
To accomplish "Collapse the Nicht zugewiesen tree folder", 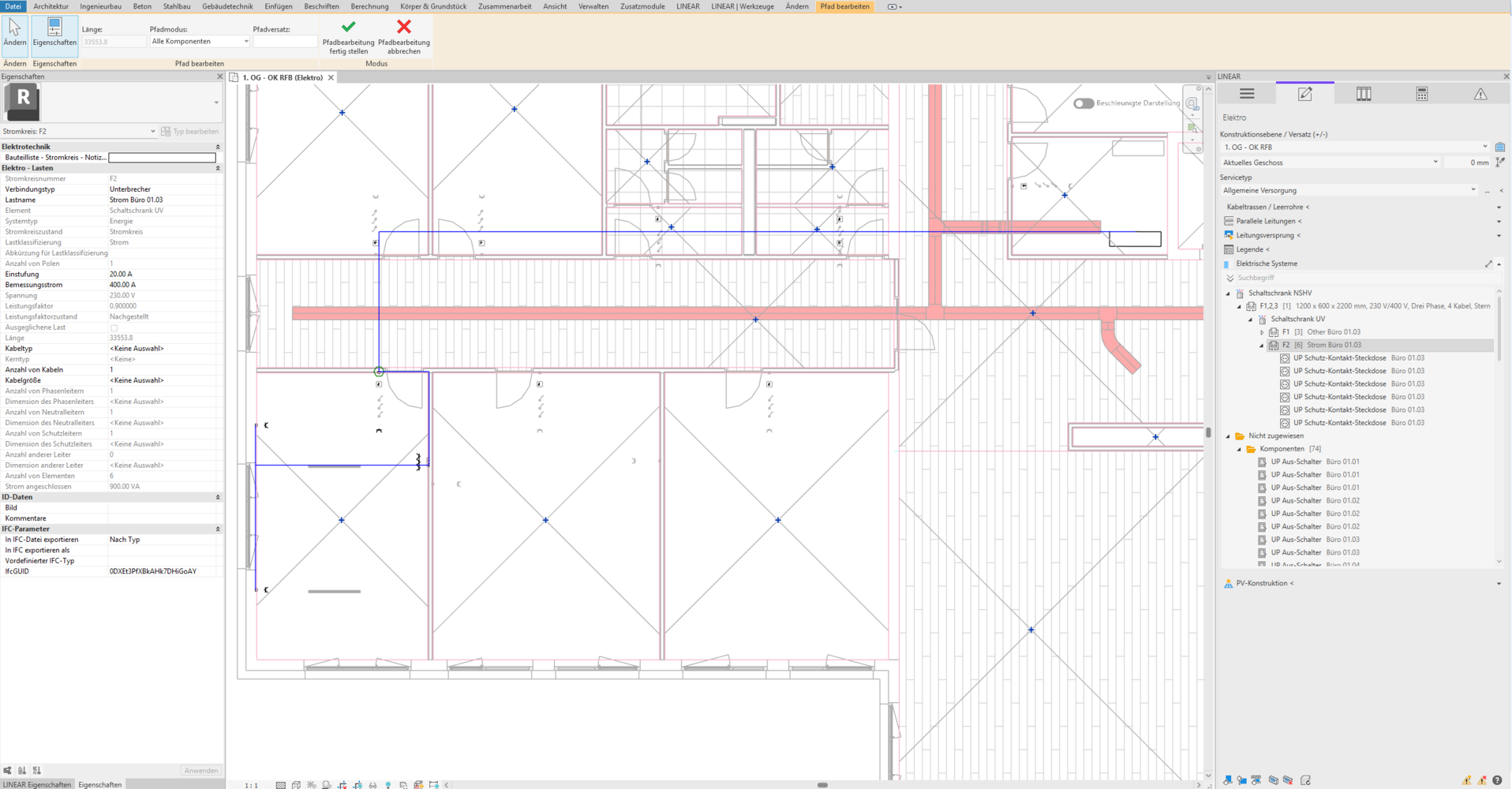I will 1228,436.
